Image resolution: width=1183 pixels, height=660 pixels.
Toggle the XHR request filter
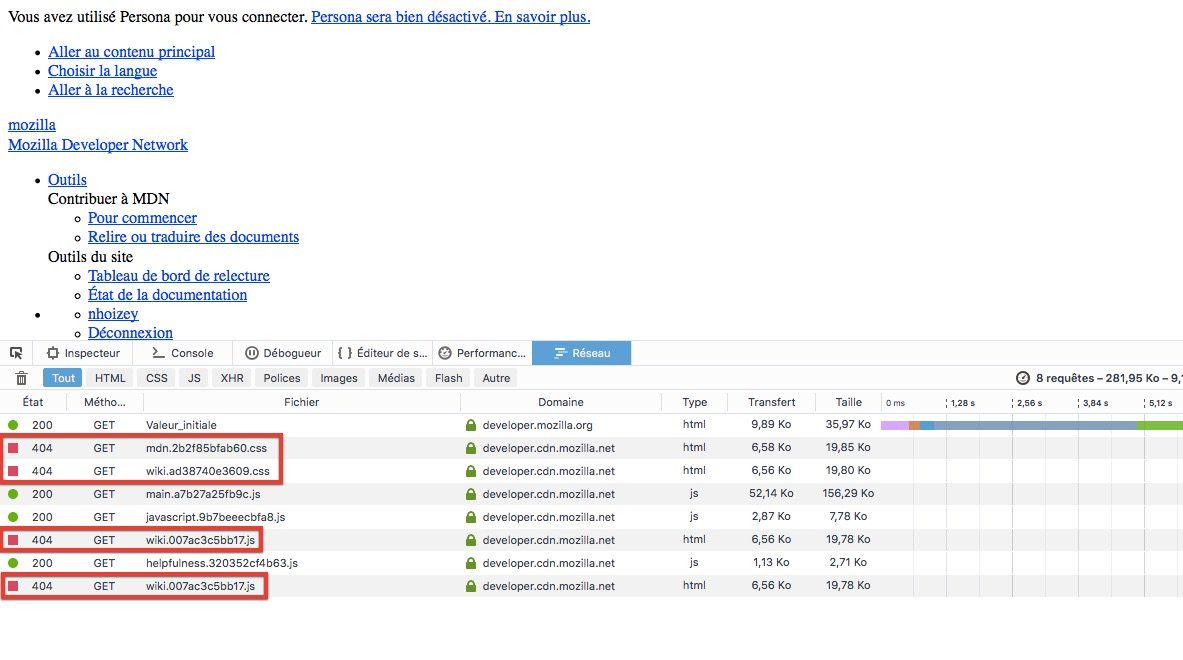pyautogui.click(x=232, y=378)
